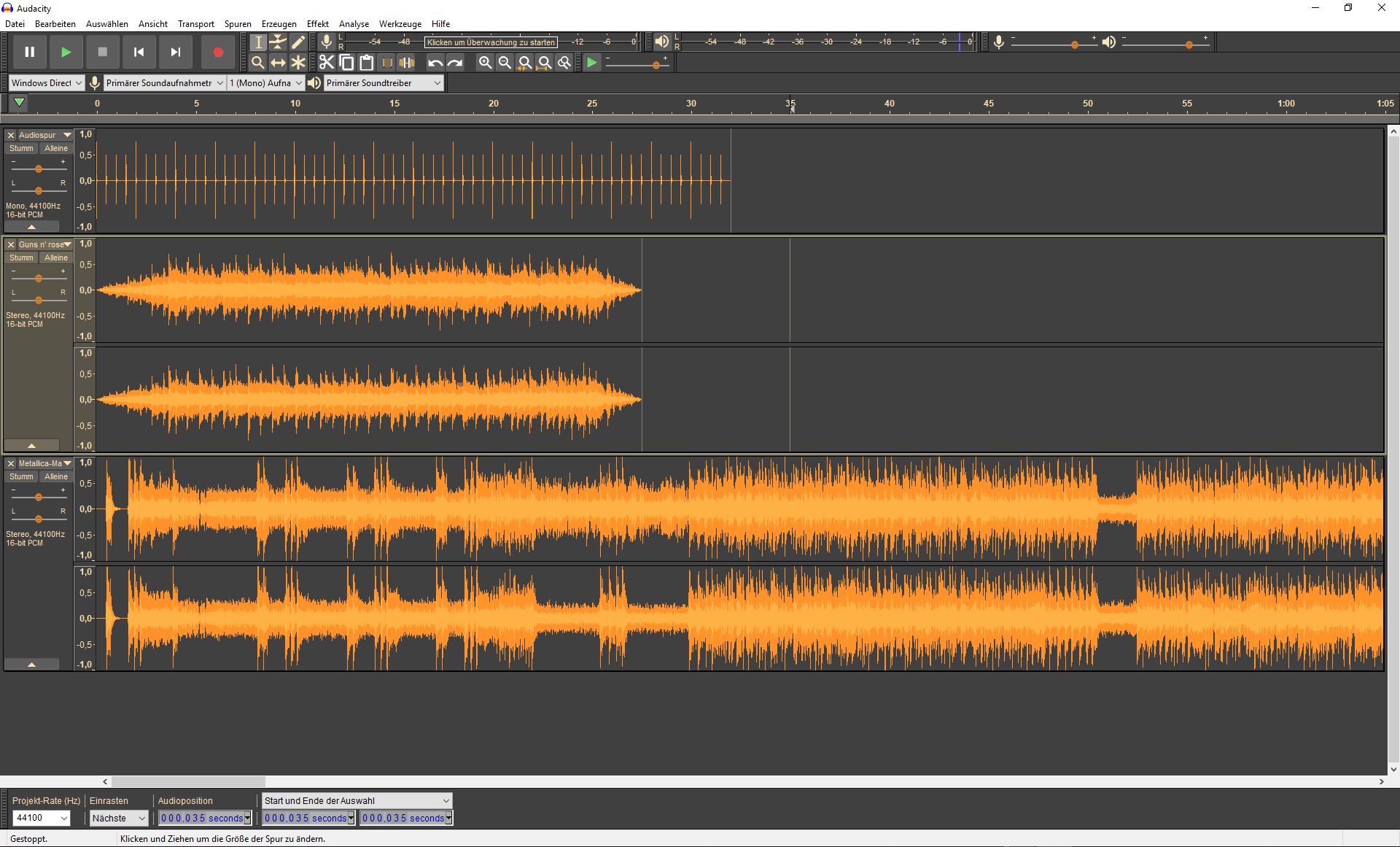Select the Envelope tool
The width and height of the screenshot is (1400, 847).
coord(278,42)
